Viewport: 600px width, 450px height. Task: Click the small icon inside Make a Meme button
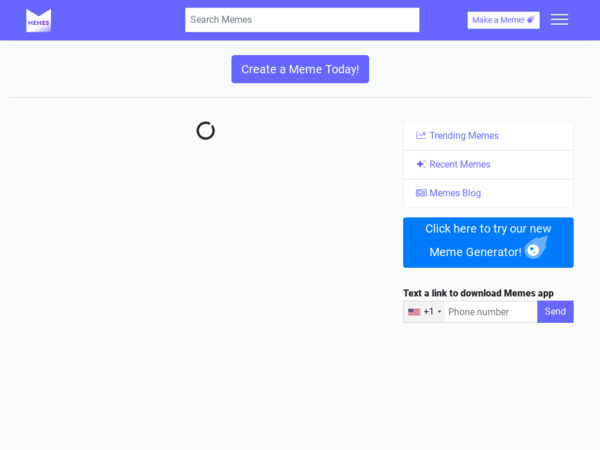[x=531, y=20]
